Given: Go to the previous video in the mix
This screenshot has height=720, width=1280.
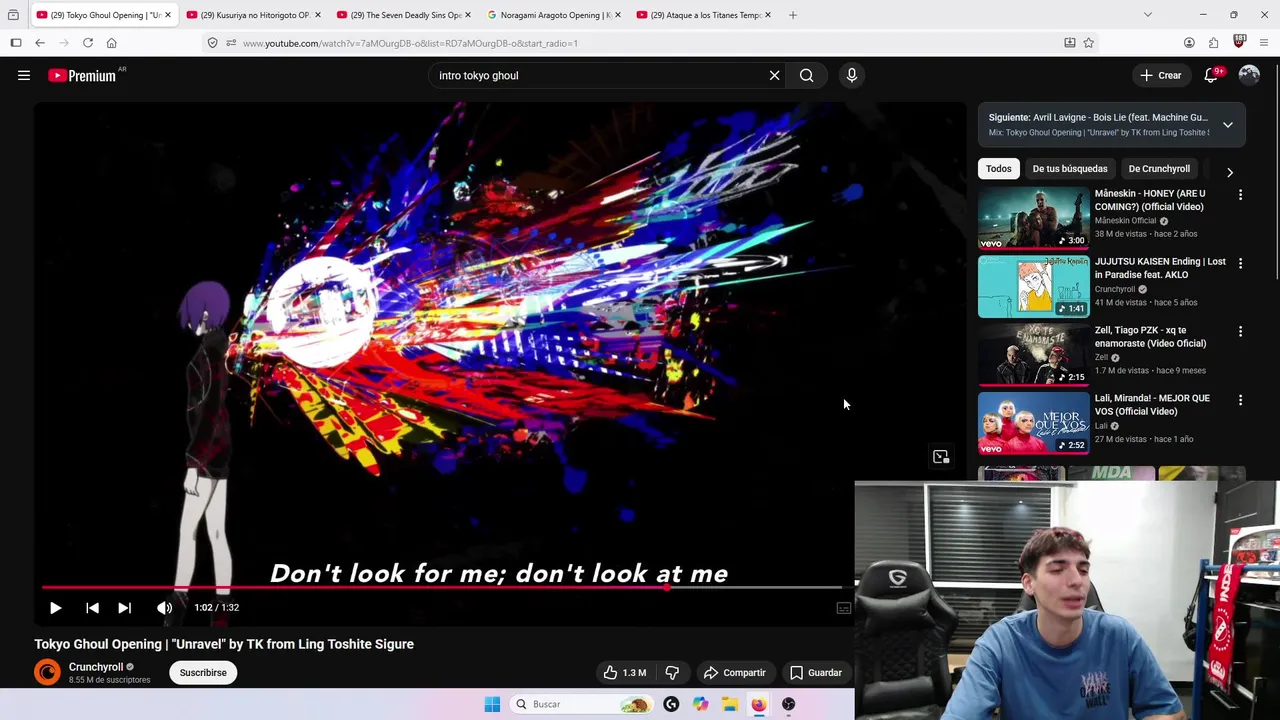Looking at the screenshot, I should coord(92,607).
